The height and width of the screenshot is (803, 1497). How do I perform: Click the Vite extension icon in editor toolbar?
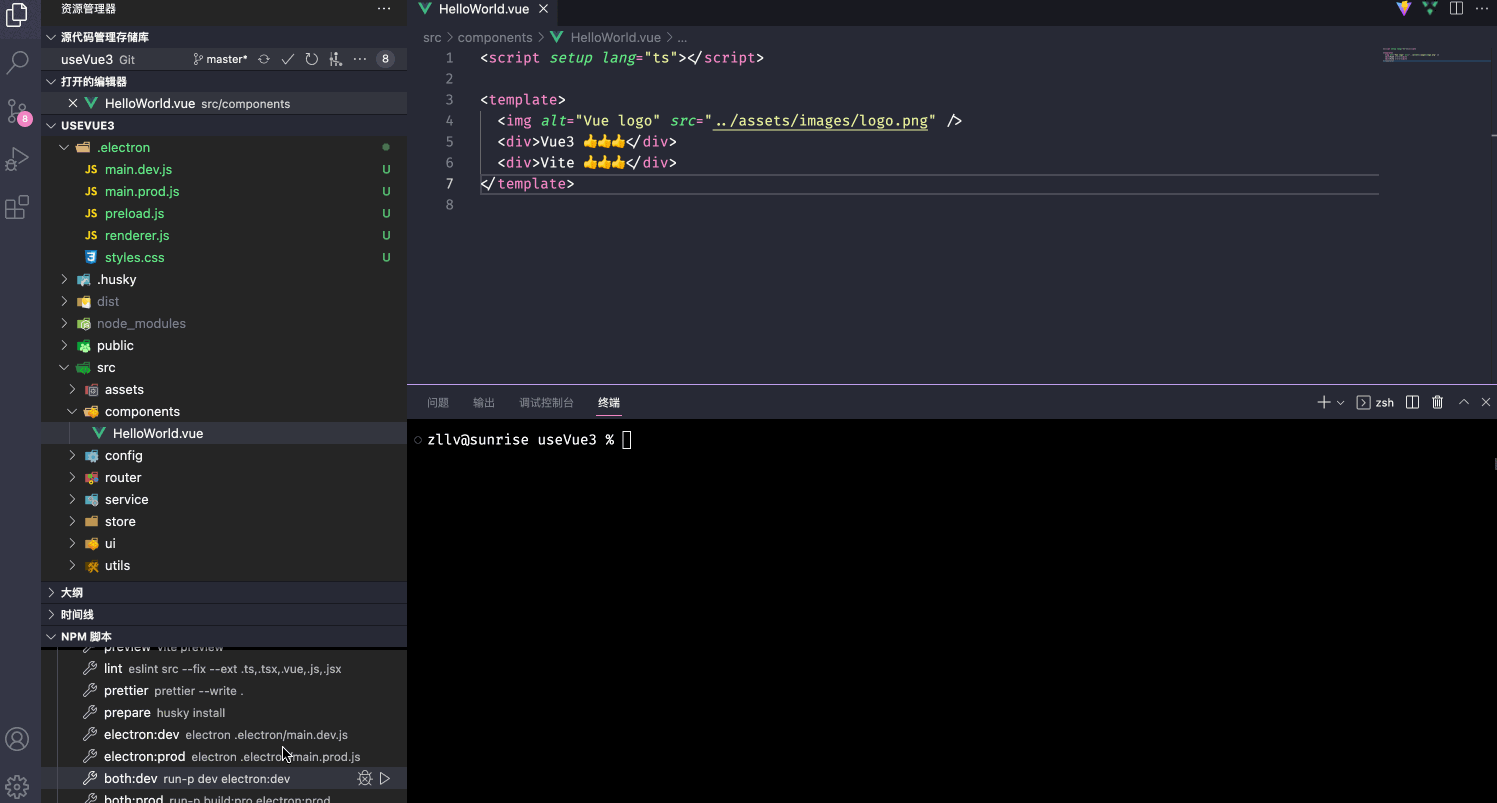coord(1404,8)
